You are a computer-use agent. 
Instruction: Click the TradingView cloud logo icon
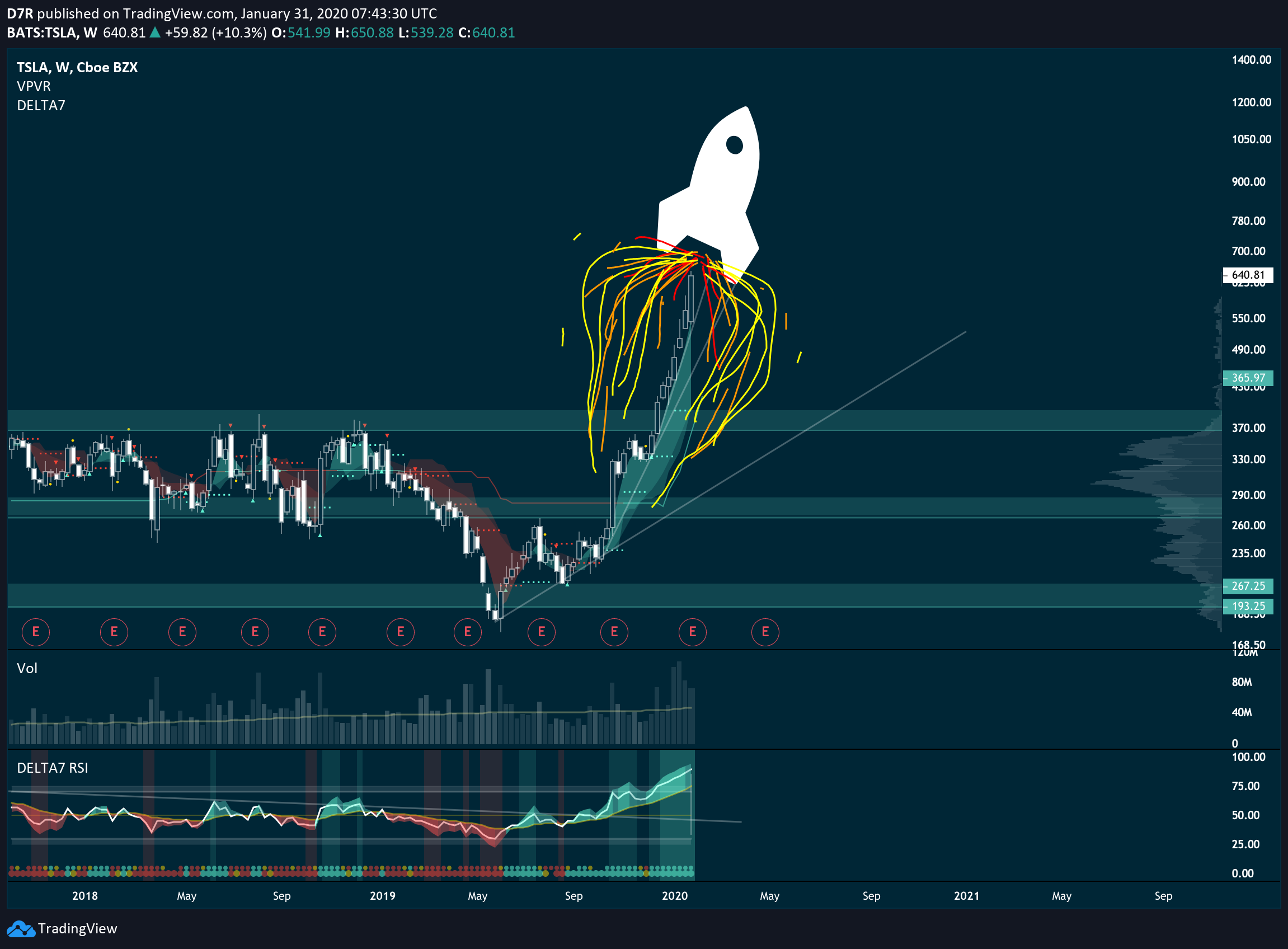pyautogui.click(x=21, y=929)
